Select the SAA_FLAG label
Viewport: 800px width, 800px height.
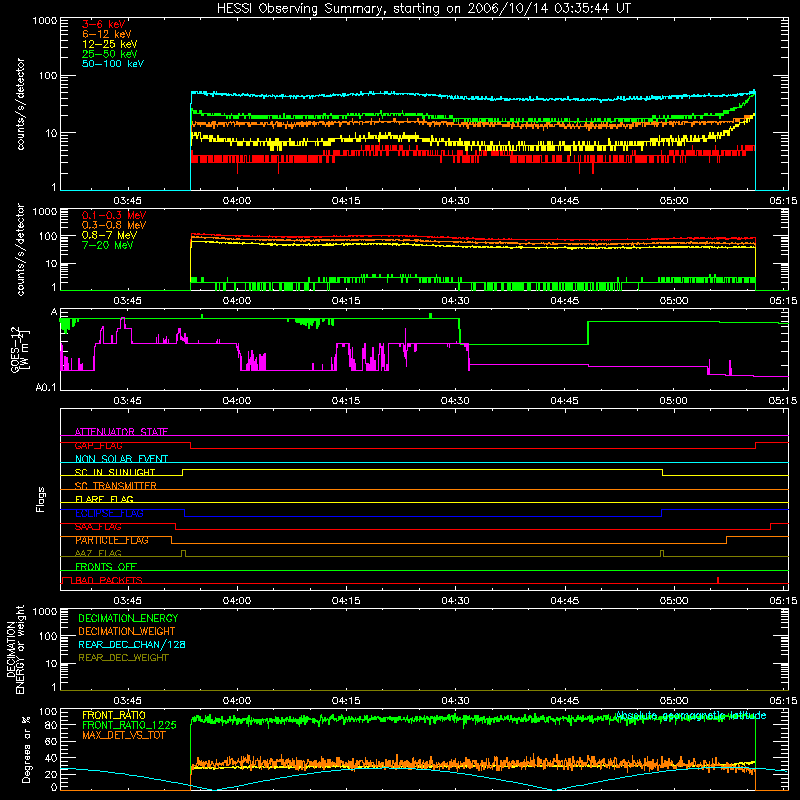tap(98, 527)
